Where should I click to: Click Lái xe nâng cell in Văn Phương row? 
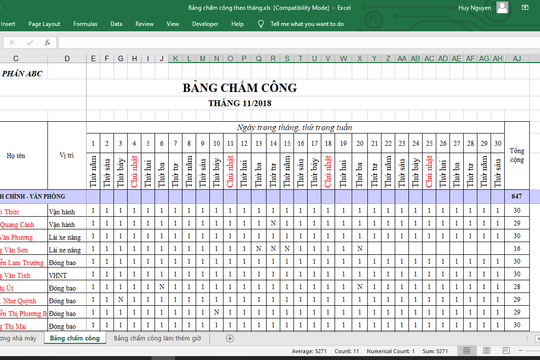pyautogui.click(x=67, y=237)
